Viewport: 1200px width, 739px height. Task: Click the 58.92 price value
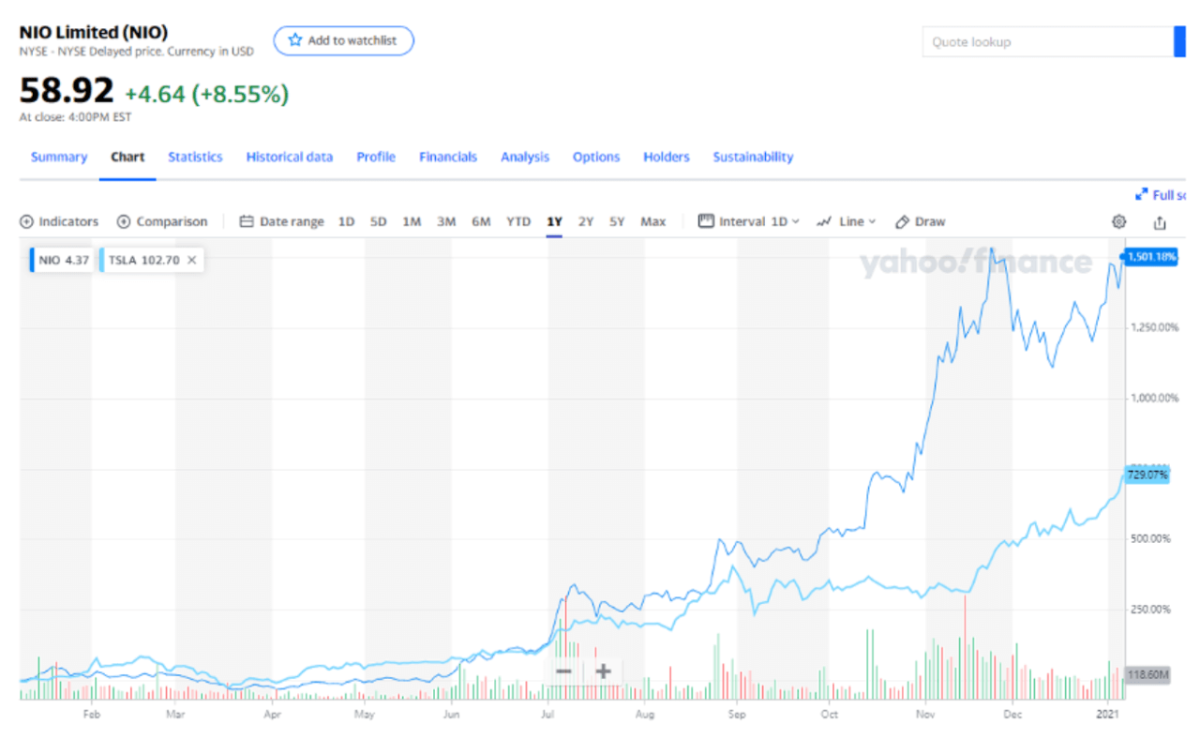66,91
